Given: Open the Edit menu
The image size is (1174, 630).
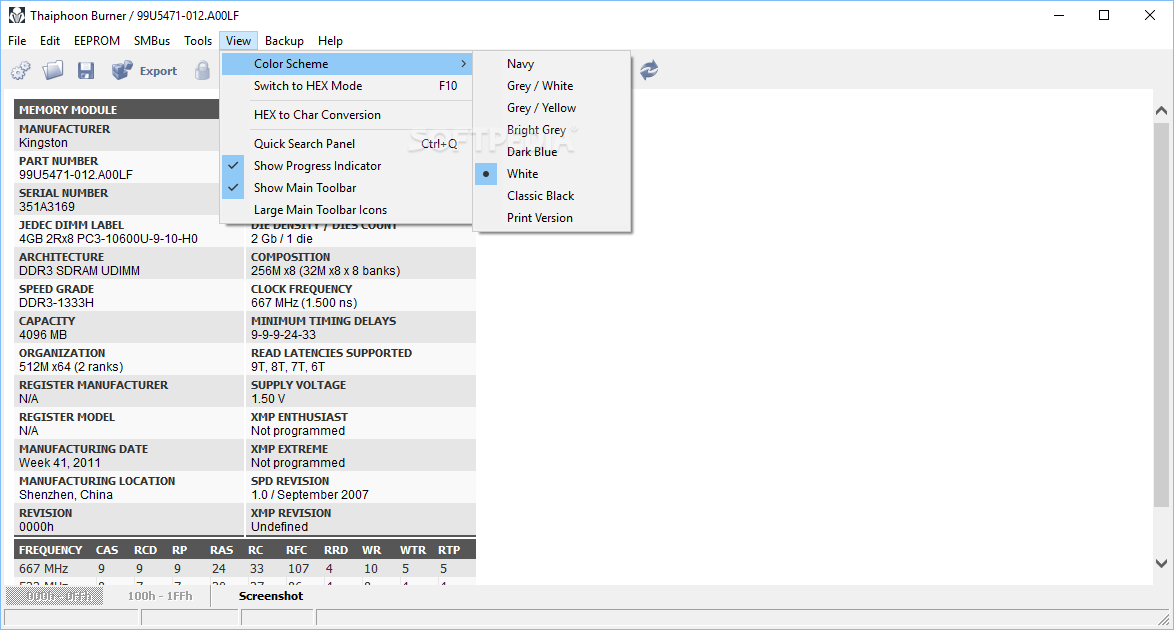Looking at the screenshot, I should [50, 40].
